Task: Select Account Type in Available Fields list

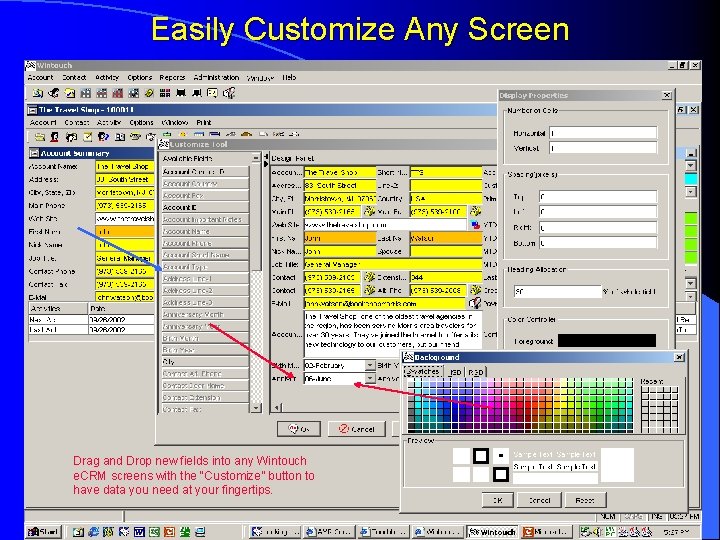Action: 205,267
